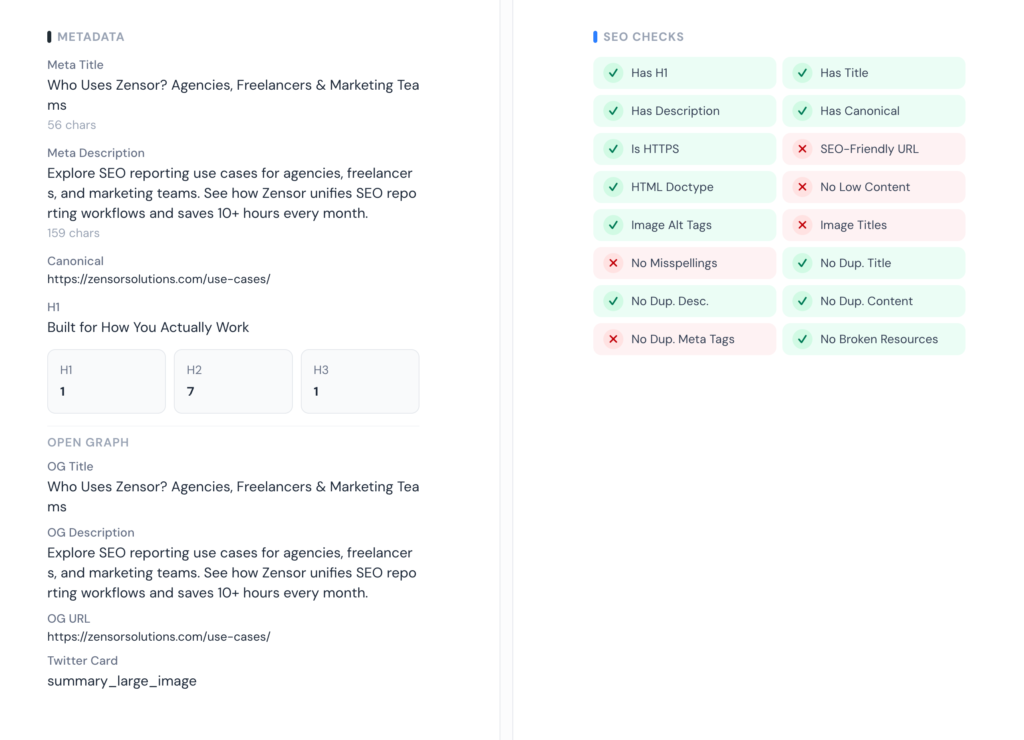Click the red X on SEO-Friendly URL
Viewport: 1024px width, 740px height.
(802, 149)
